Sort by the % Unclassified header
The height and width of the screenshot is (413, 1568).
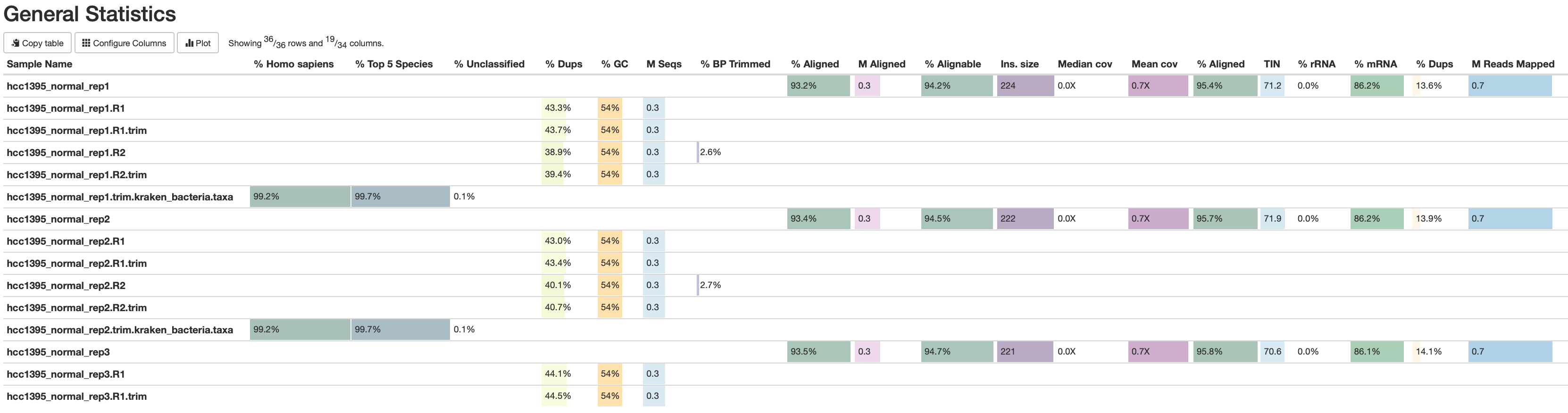click(x=489, y=64)
